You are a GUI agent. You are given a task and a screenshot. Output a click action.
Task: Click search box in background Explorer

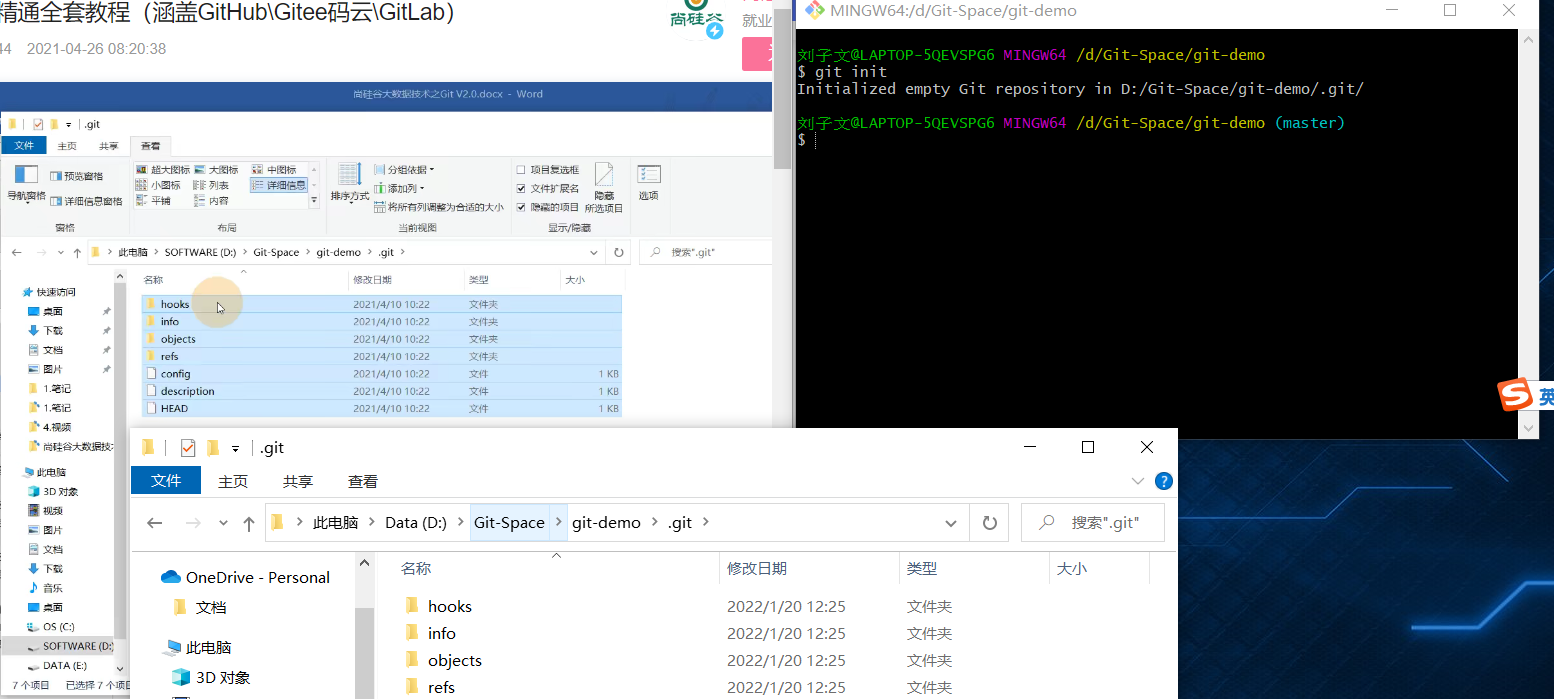coord(705,252)
